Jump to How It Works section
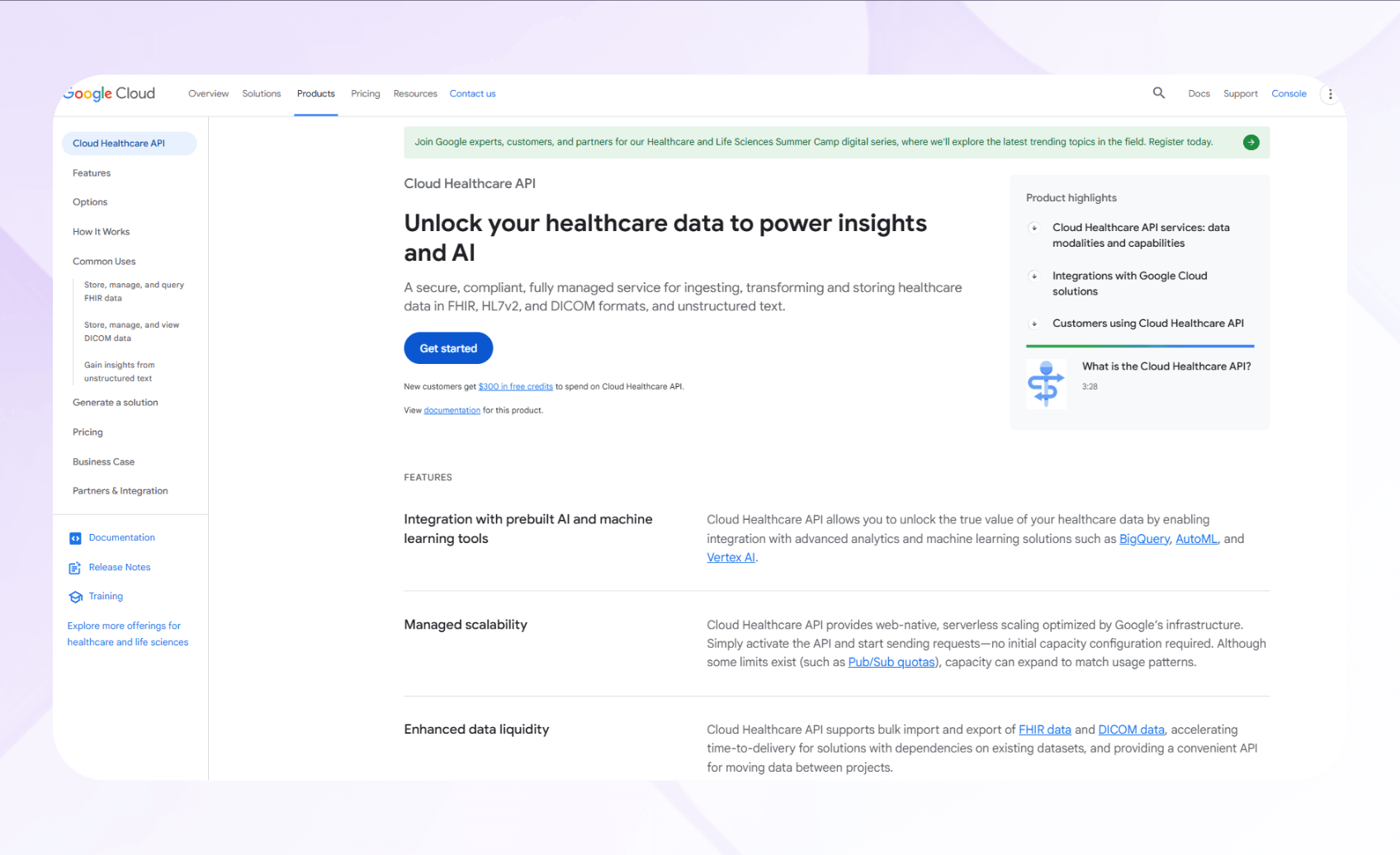This screenshot has height=855, width=1400. tap(101, 232)
